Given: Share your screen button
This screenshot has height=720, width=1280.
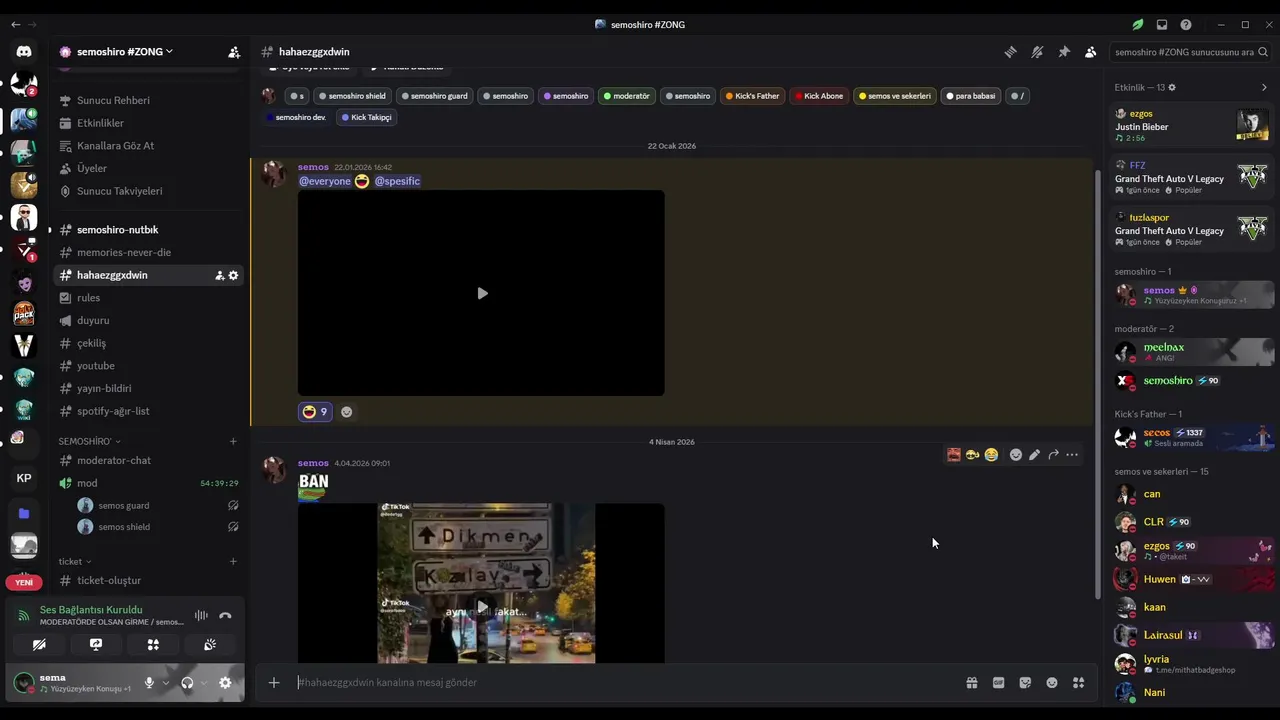Looking at the screenshot, I should pos(96,645).
